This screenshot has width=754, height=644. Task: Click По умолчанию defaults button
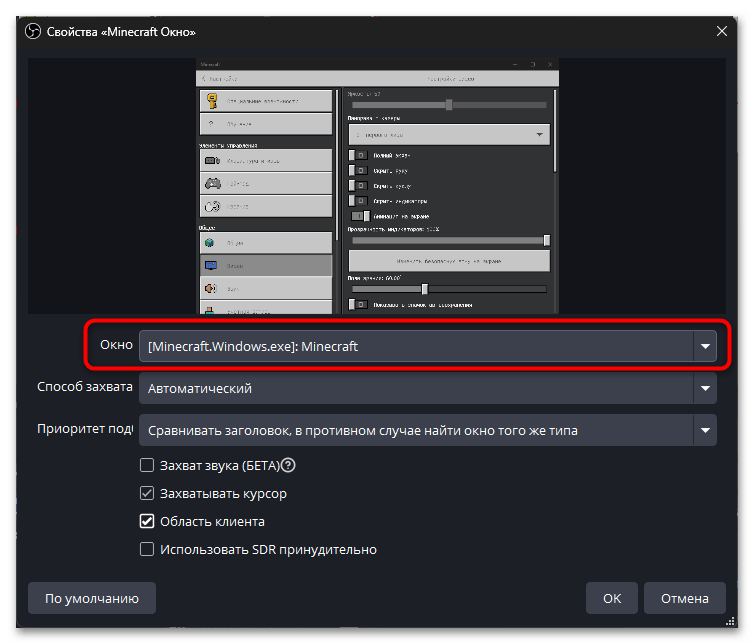[x=92, y=598]
